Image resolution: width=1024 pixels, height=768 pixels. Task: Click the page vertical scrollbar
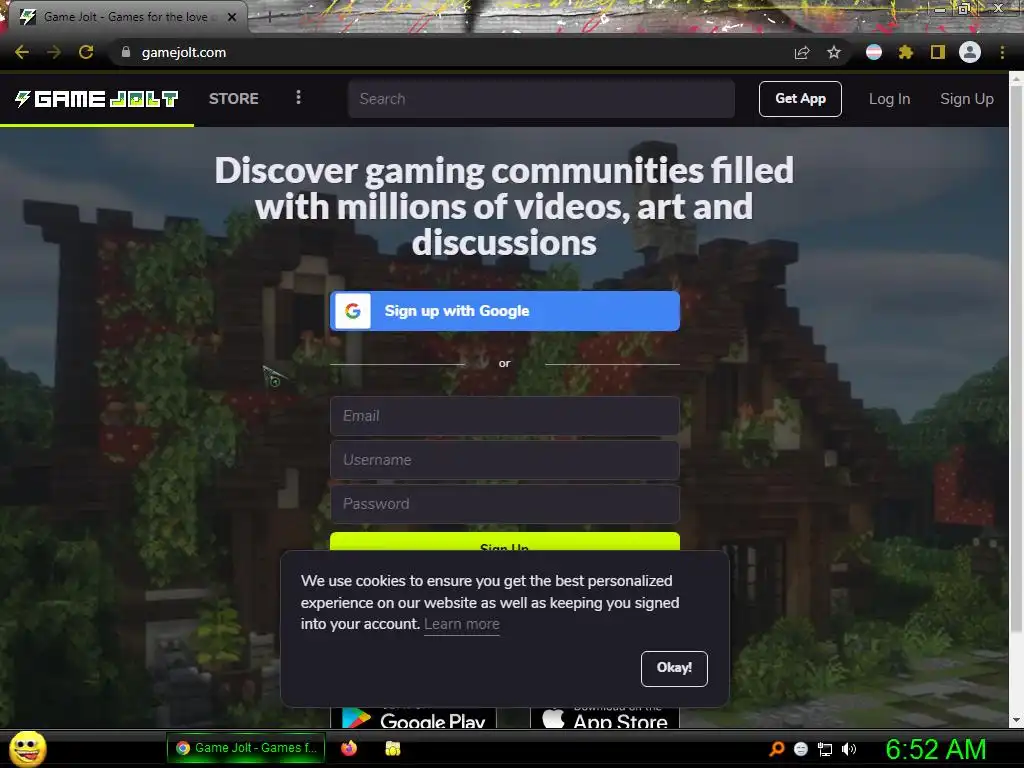1016,359
